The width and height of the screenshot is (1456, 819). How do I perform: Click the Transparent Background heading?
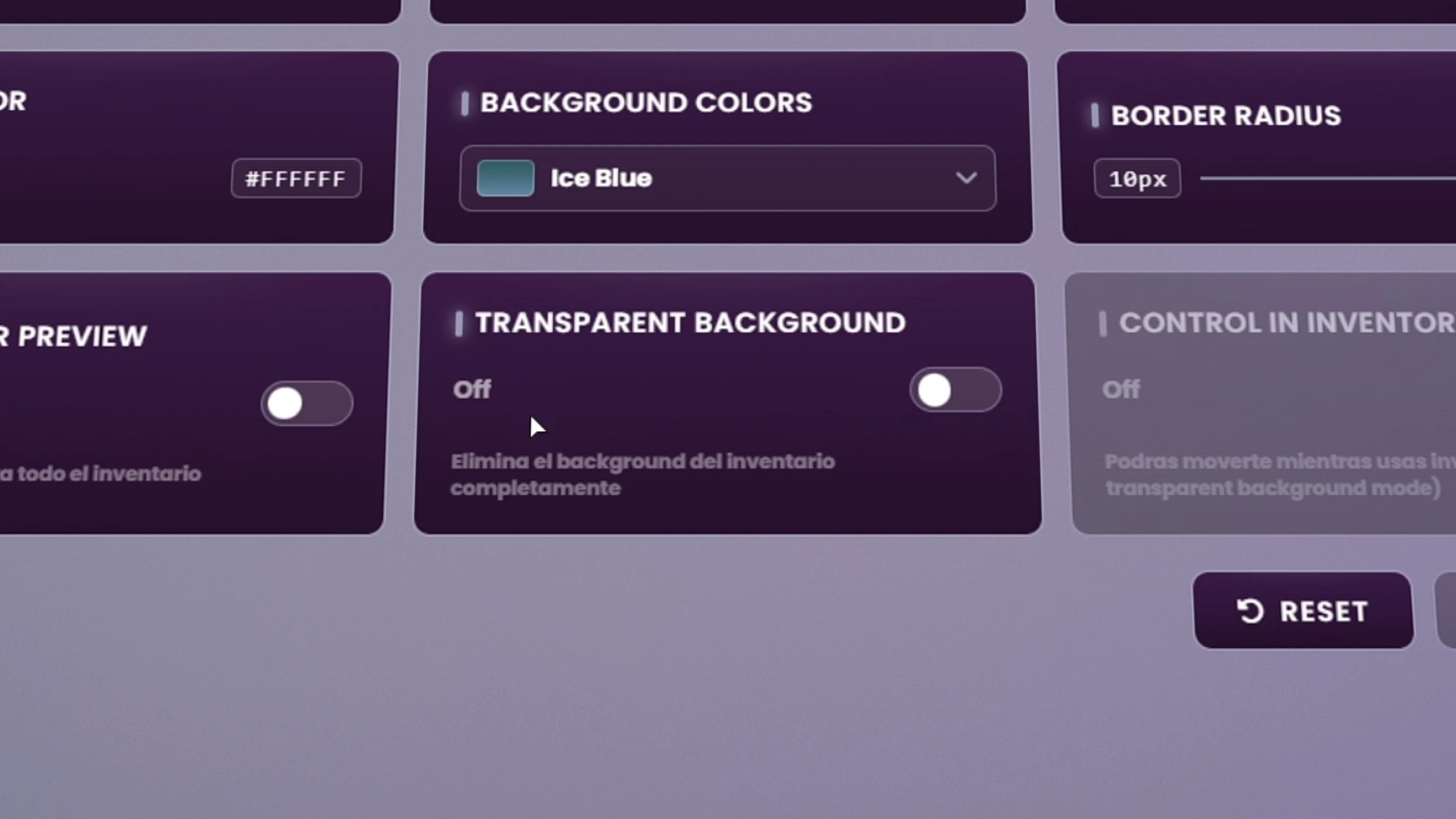coord(690,322)
